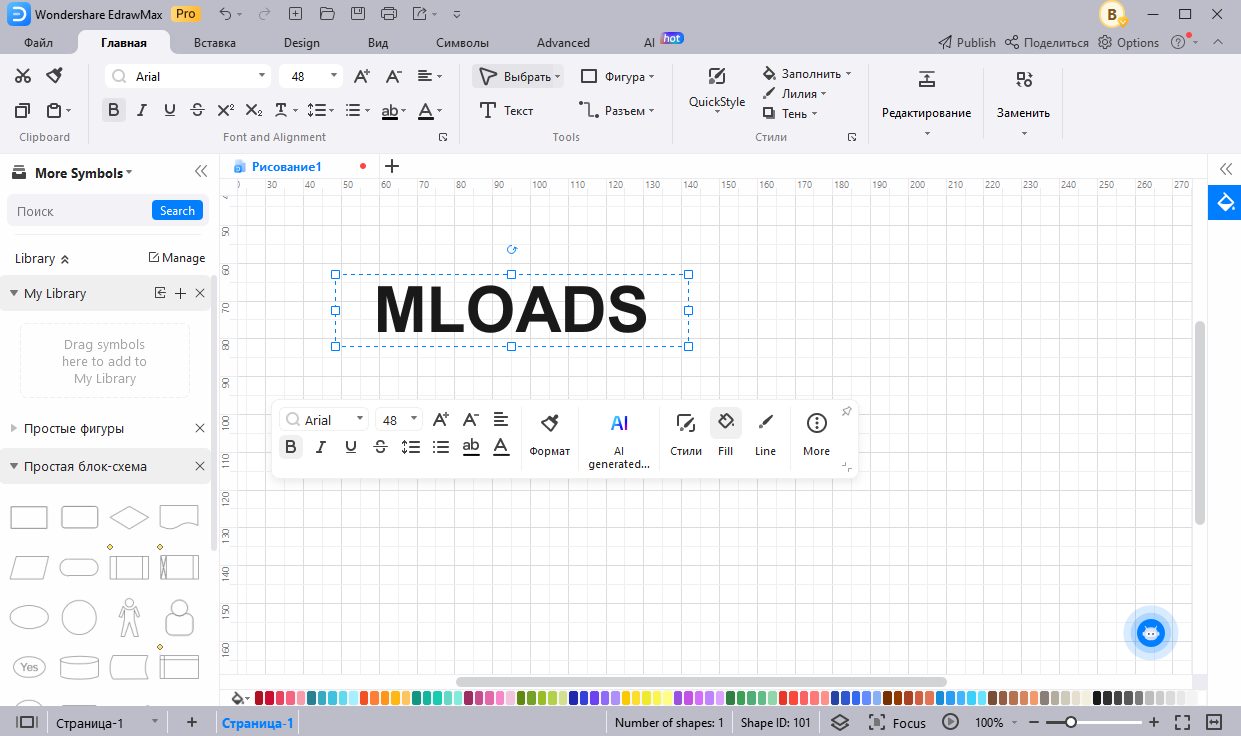Click the blue Search button
The width and height of the screenshot is (1241, 736).
pos(177,211)
